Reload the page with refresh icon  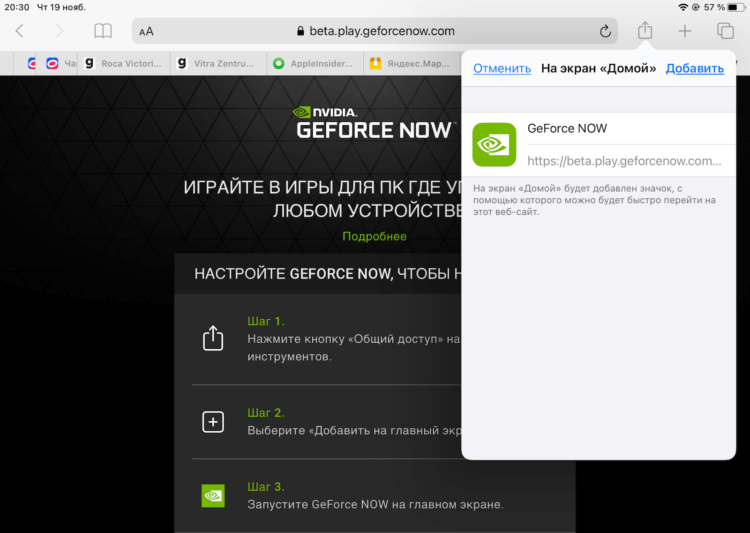pos(605,31)
